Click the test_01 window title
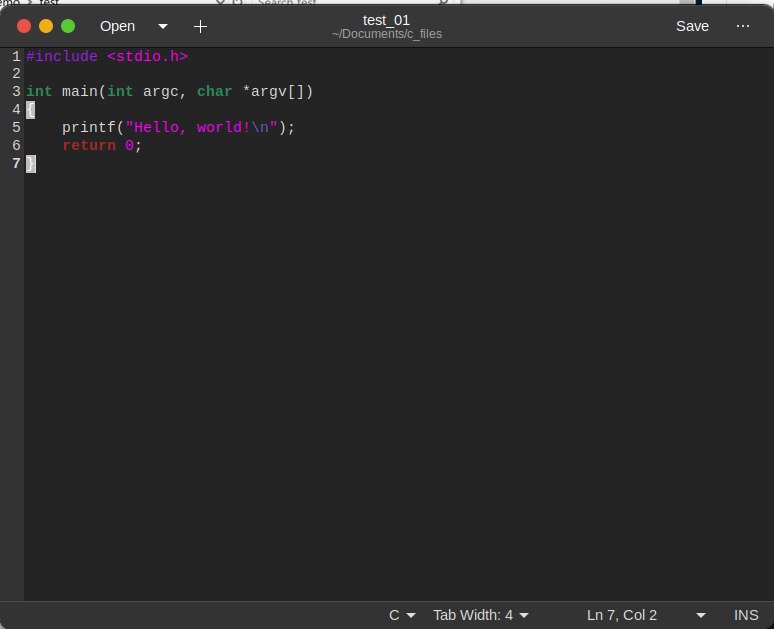The width and height of the screenshot is (774, 629). click(x=387, y=20)
